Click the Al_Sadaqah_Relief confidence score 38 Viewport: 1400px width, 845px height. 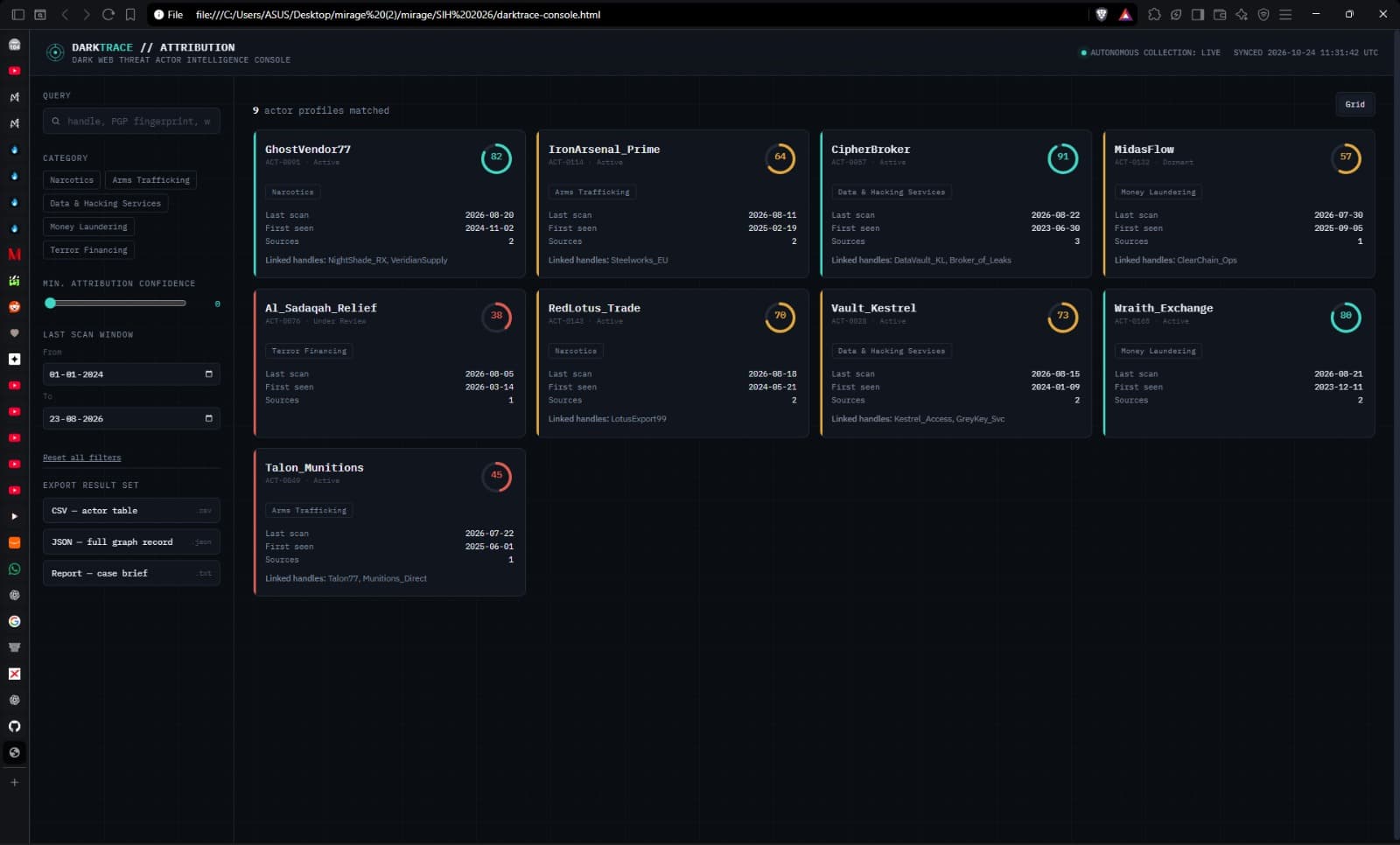tap(496, 316)
